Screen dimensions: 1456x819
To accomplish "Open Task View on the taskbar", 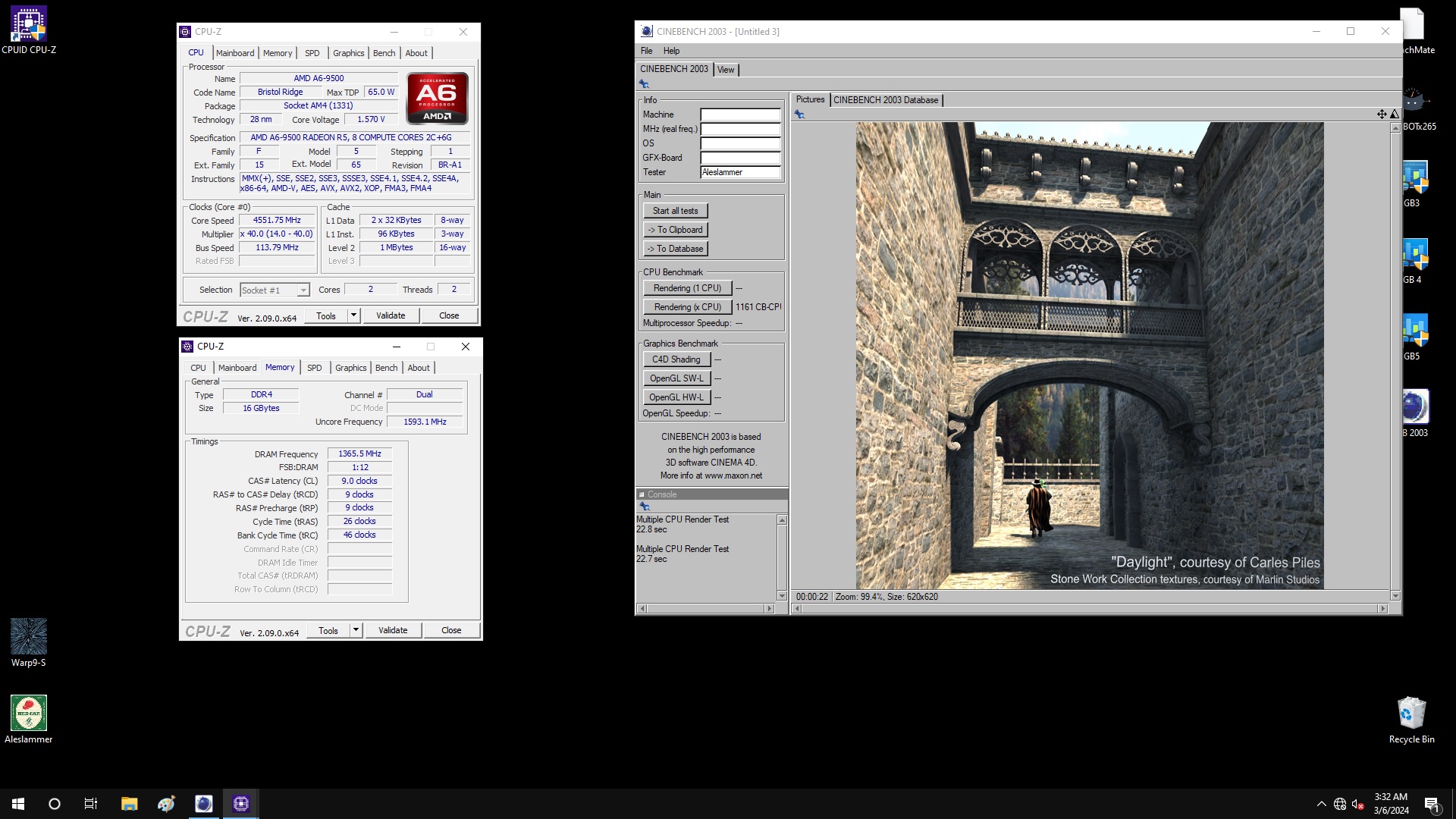I will coord(91,804).
